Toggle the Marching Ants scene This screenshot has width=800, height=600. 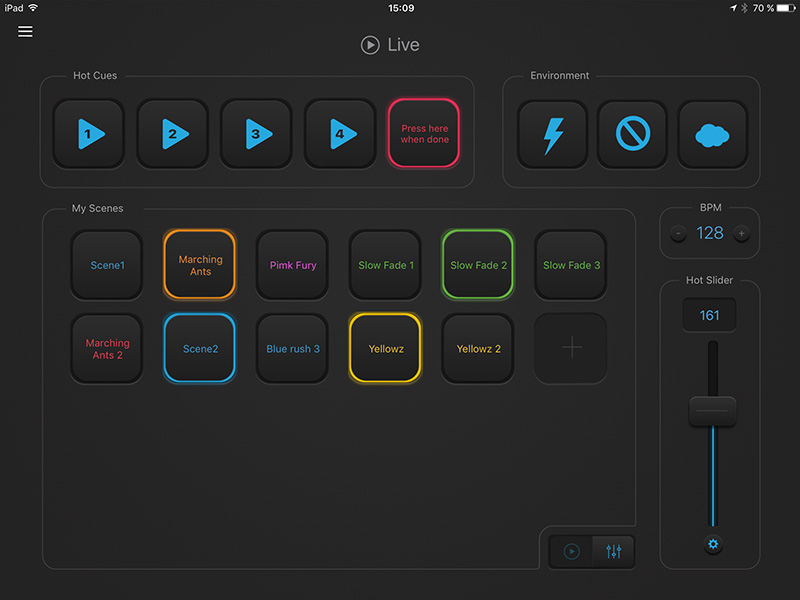click(200, 265)
